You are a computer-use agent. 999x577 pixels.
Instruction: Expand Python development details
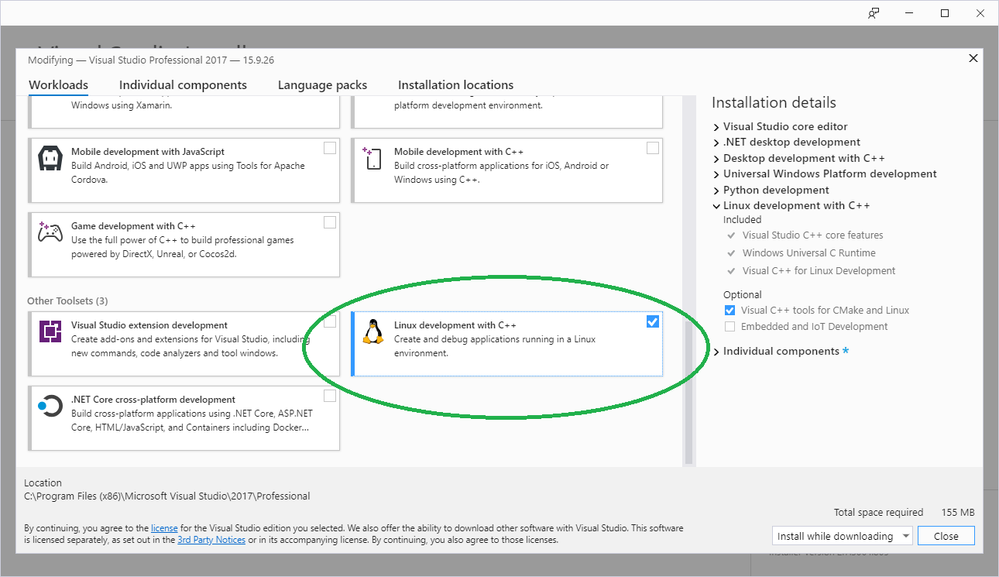click(716, 190)
